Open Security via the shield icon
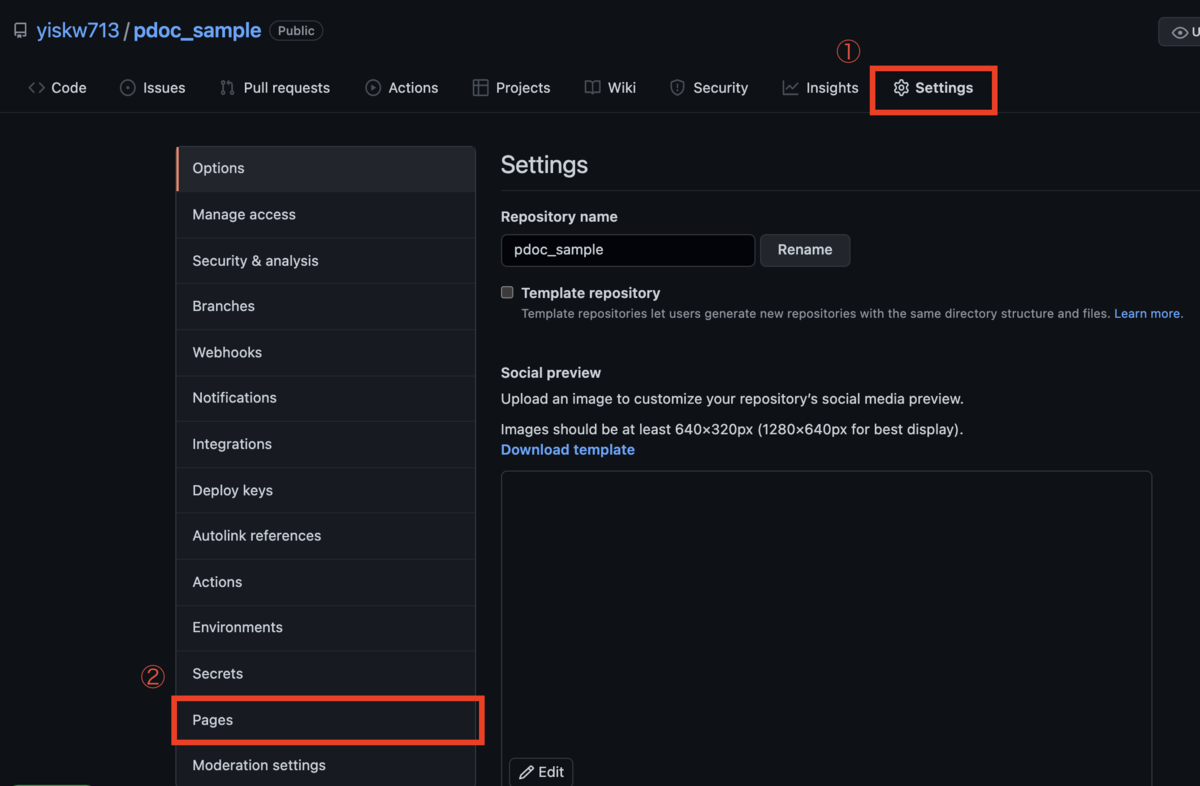The width and height of the screenshot is (1200, 786). point(677,88)
